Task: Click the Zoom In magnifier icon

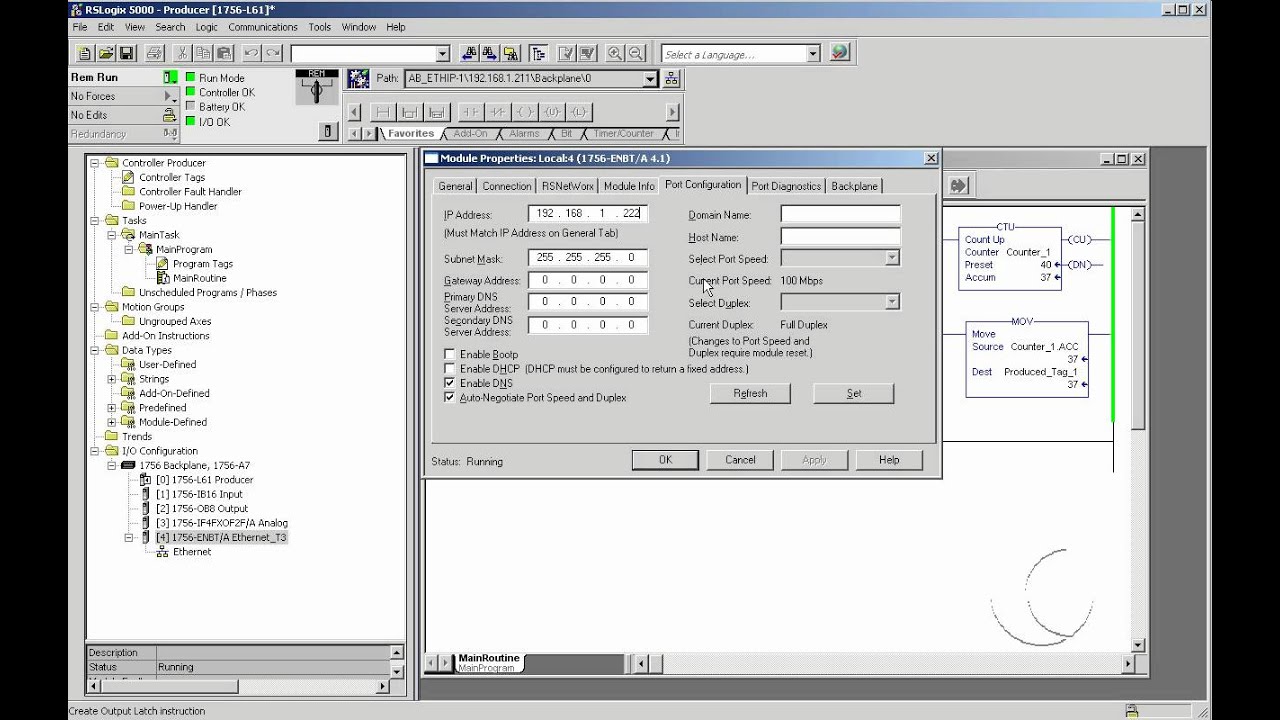Action: point(614,54)
